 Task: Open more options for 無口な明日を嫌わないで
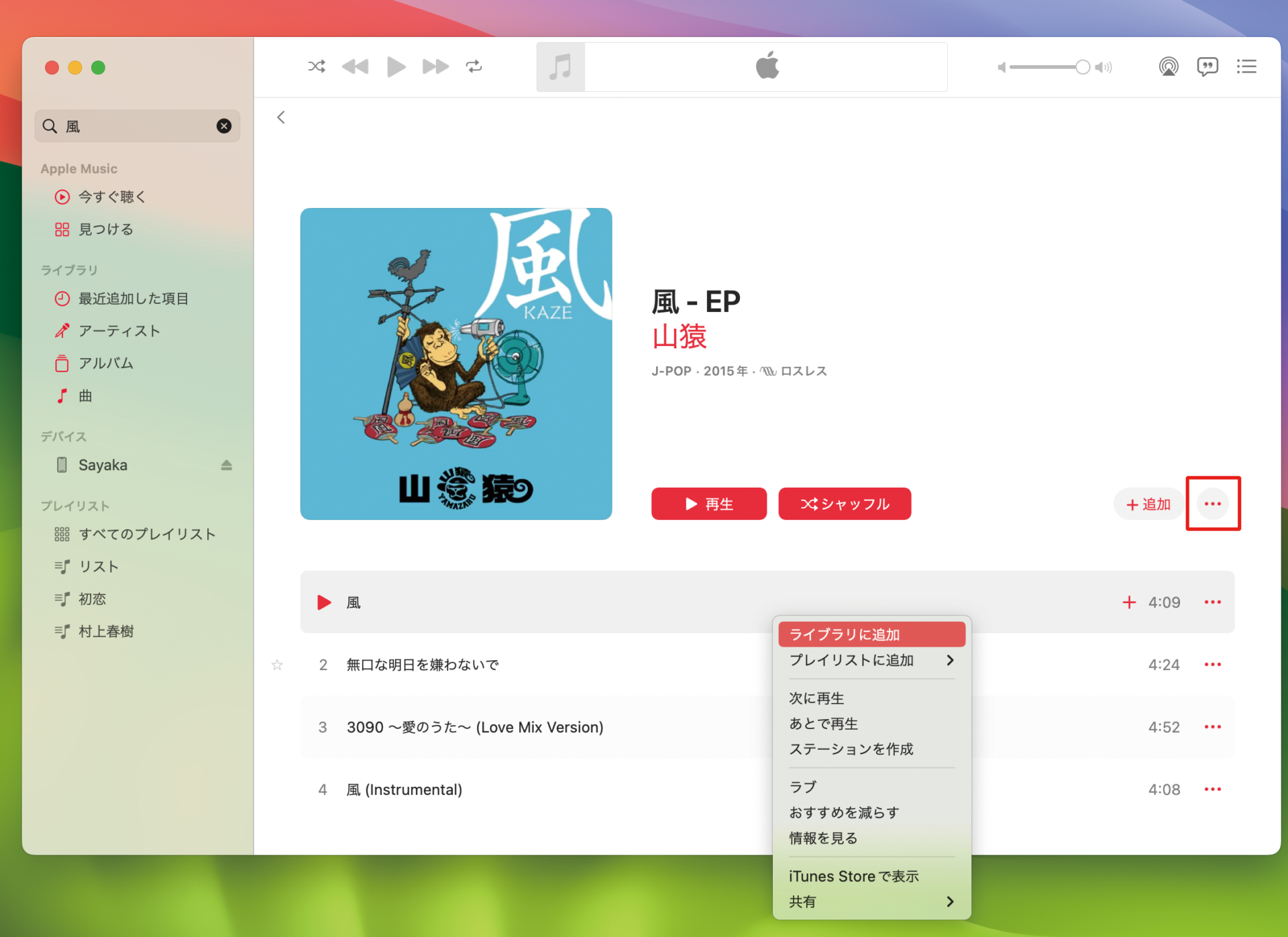point(1213,665)
